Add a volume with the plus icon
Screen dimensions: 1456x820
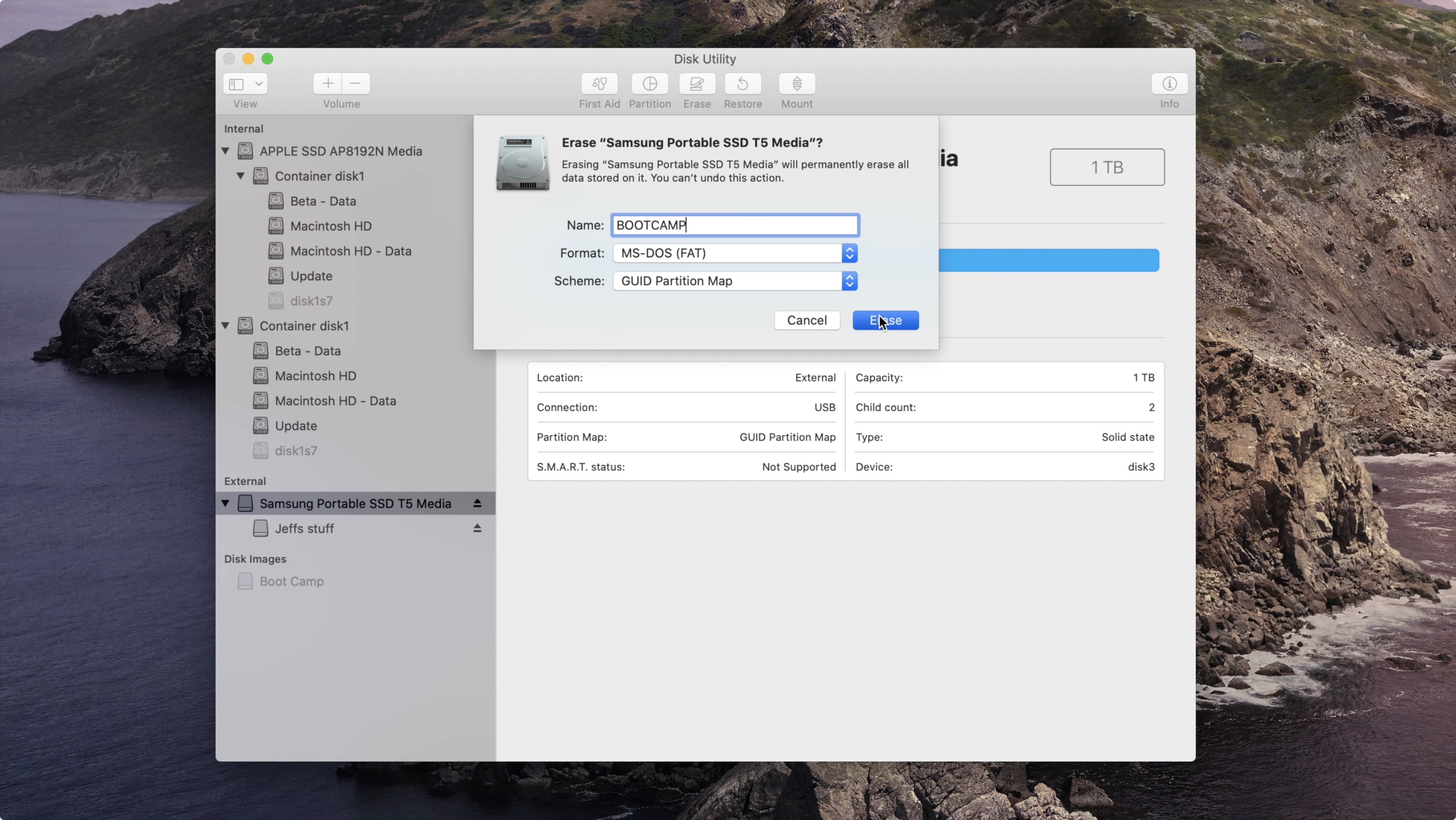[327, 83]
